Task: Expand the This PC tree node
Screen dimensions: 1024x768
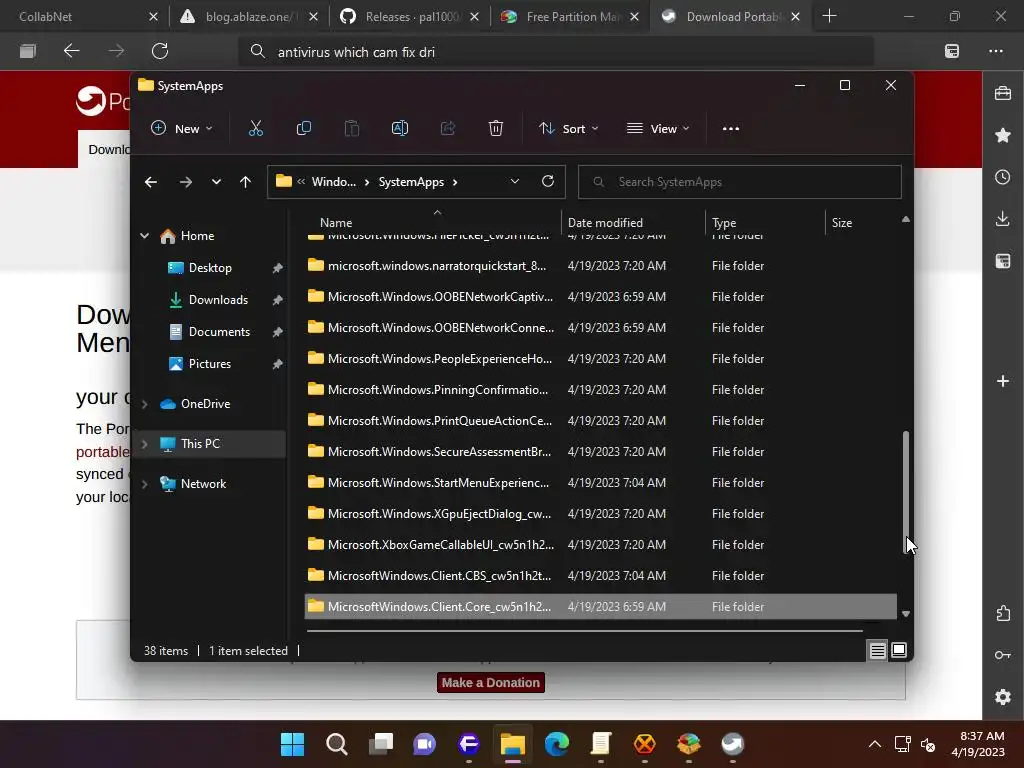Action: 144,444
